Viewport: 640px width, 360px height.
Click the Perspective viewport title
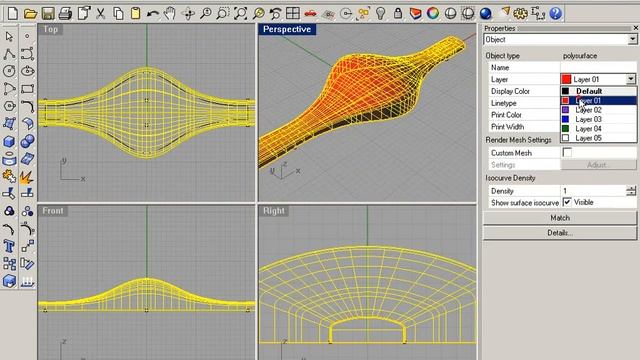[287, 29]
